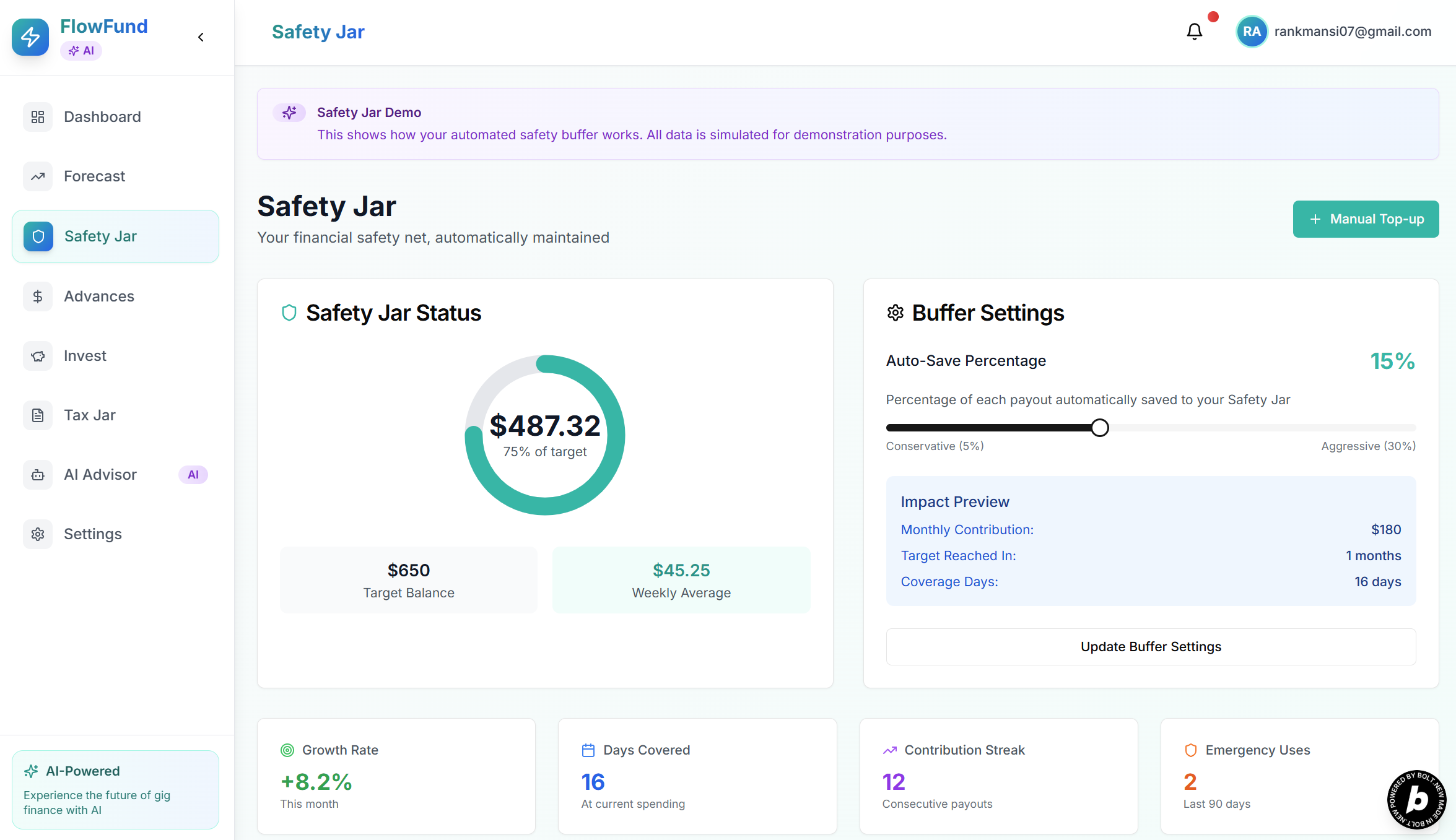Click the Tax Jar document icon
Viewport: 1456px width, 840px height.
click(38, 415)
